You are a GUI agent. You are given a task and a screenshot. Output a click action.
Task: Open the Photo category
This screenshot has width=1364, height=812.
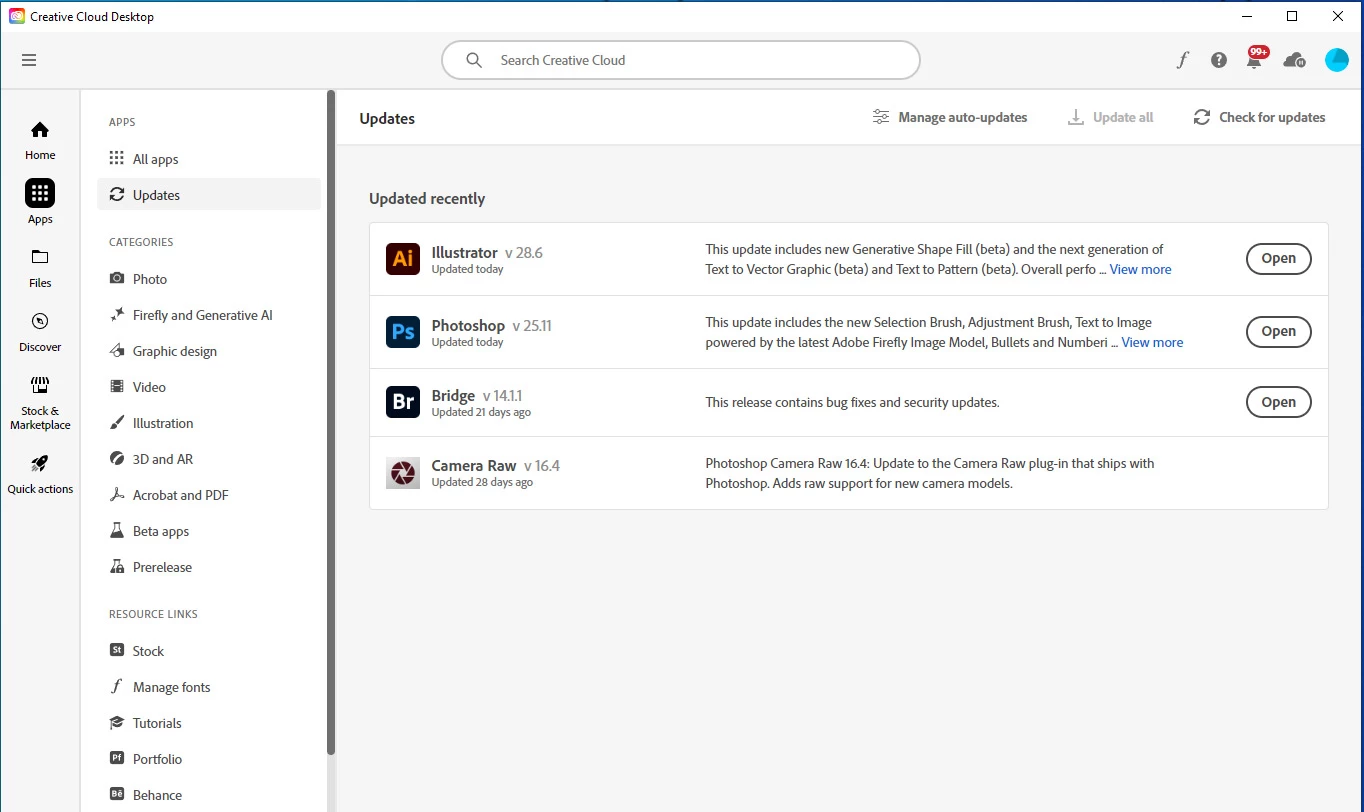(x=209, y=279)
